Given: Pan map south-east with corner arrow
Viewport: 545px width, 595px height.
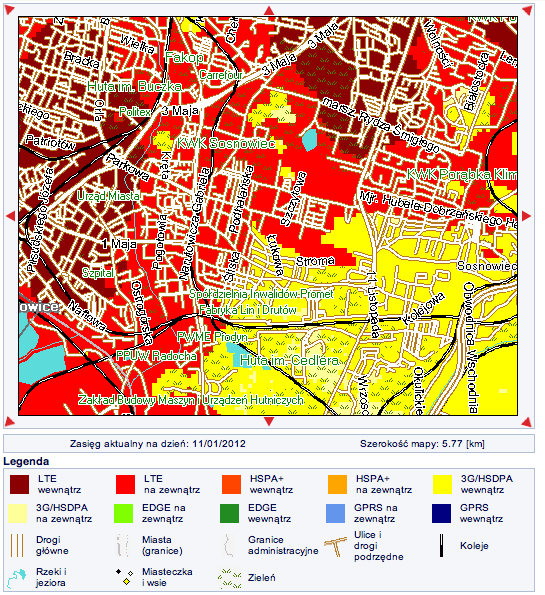Looking at the screenshot, I should pyautogui.click(x=527, y=422).
